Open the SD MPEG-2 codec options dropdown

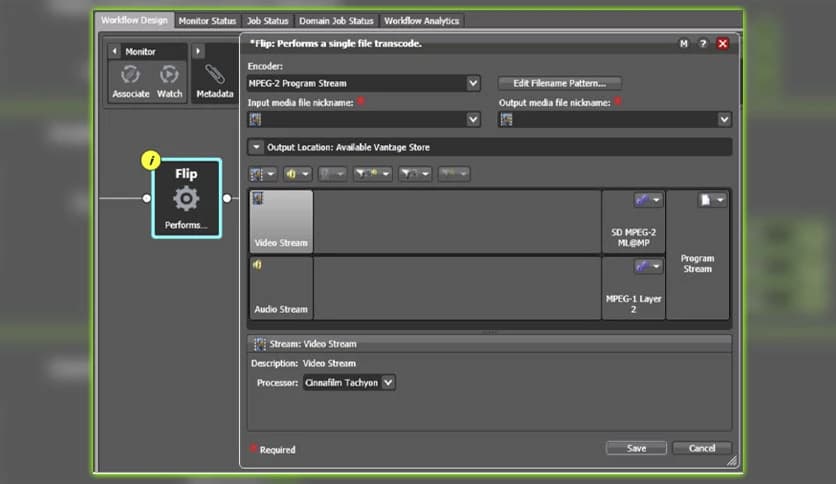(x=648, y=201)
